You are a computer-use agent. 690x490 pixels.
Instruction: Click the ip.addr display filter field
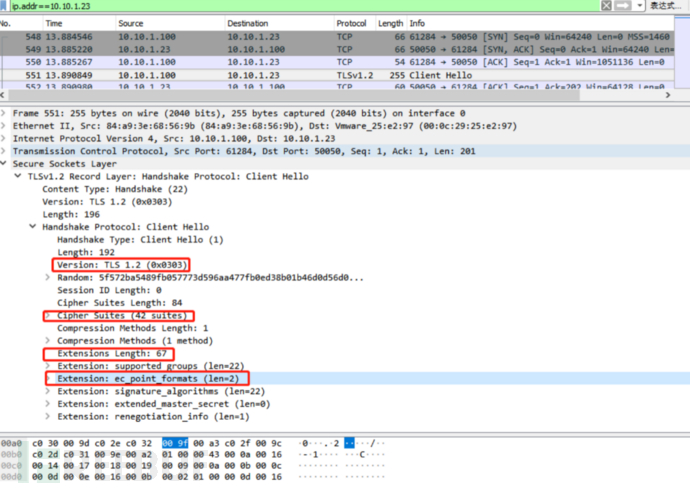point(300,6)
